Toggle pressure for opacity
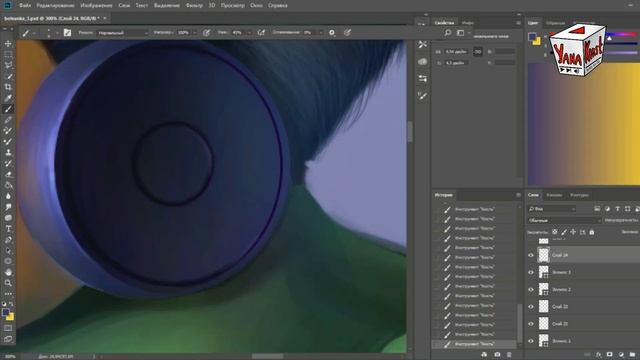Image resolution: width=640 pixels, height=360 pixels. point(207,32)
